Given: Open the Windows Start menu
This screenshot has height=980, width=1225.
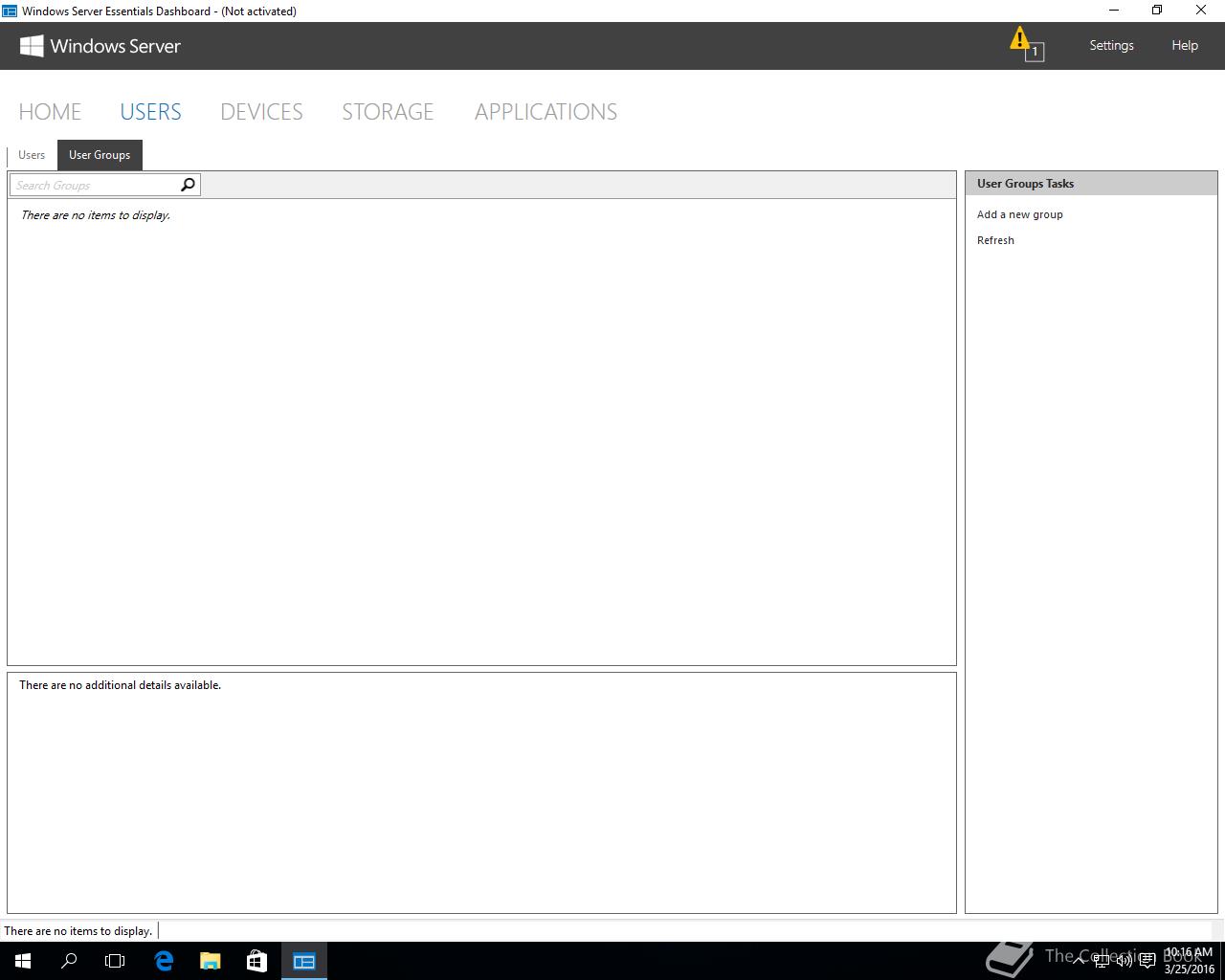Looking at the screenshot, I should pyautogui.click(x=23, y=961).
